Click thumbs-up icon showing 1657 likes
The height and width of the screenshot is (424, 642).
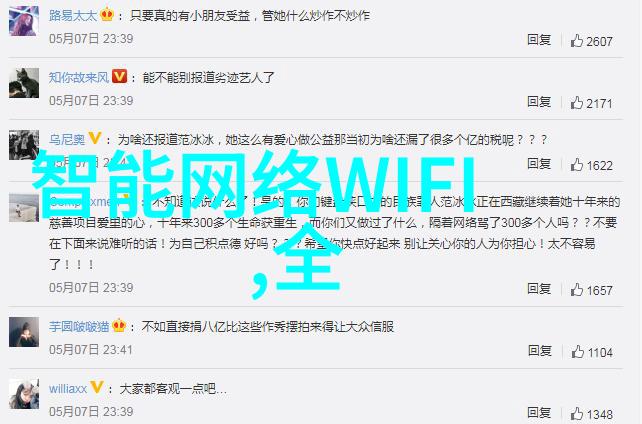pyautogui.click(x=577, y=289)
